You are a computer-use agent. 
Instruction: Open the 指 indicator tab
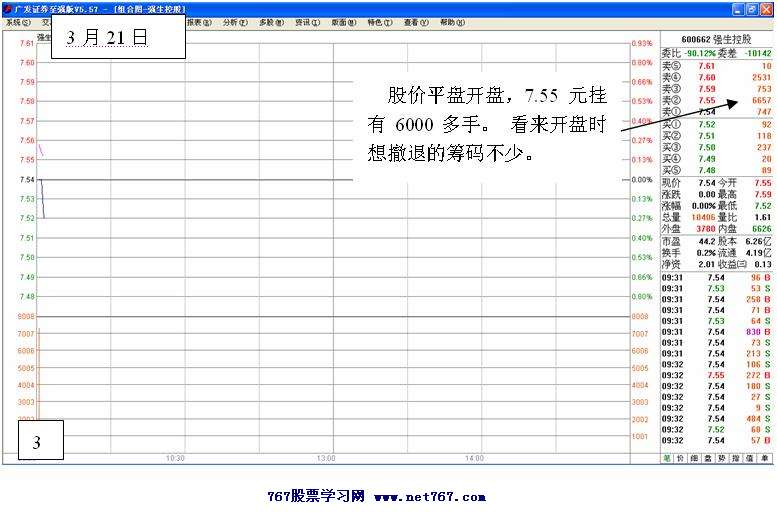click(737, 457)
